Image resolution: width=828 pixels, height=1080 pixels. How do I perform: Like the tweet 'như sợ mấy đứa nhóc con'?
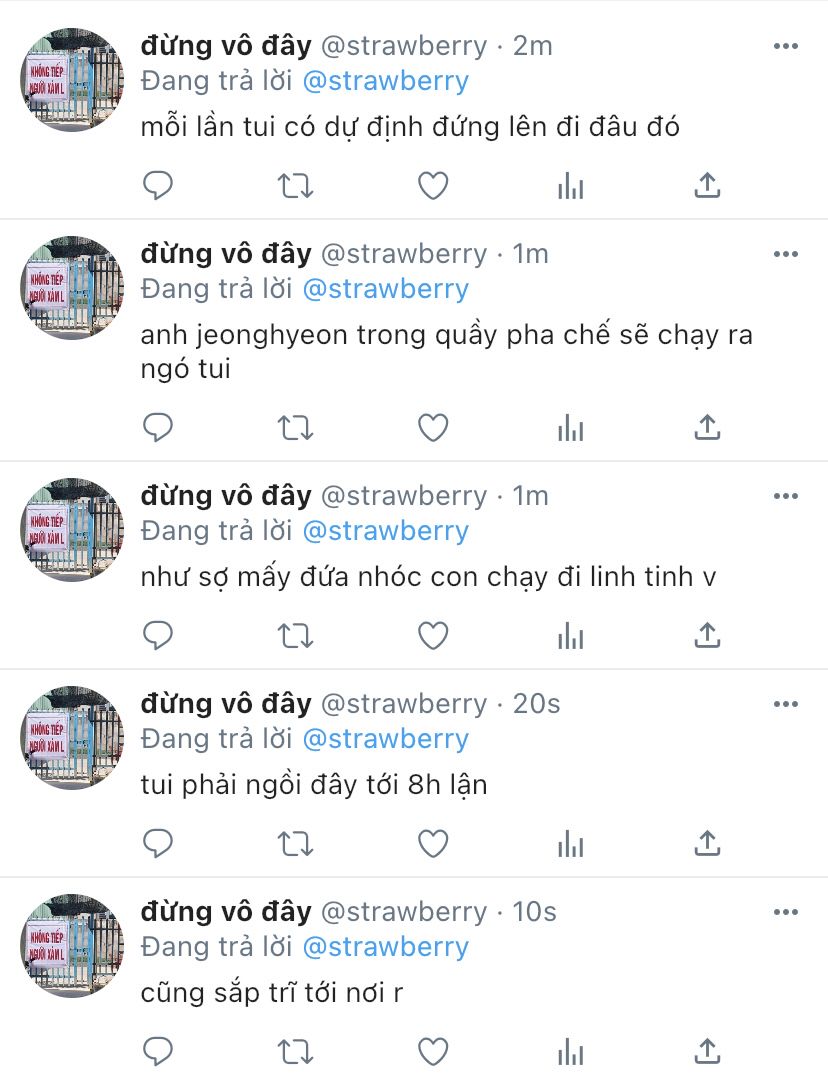[433, 635]
